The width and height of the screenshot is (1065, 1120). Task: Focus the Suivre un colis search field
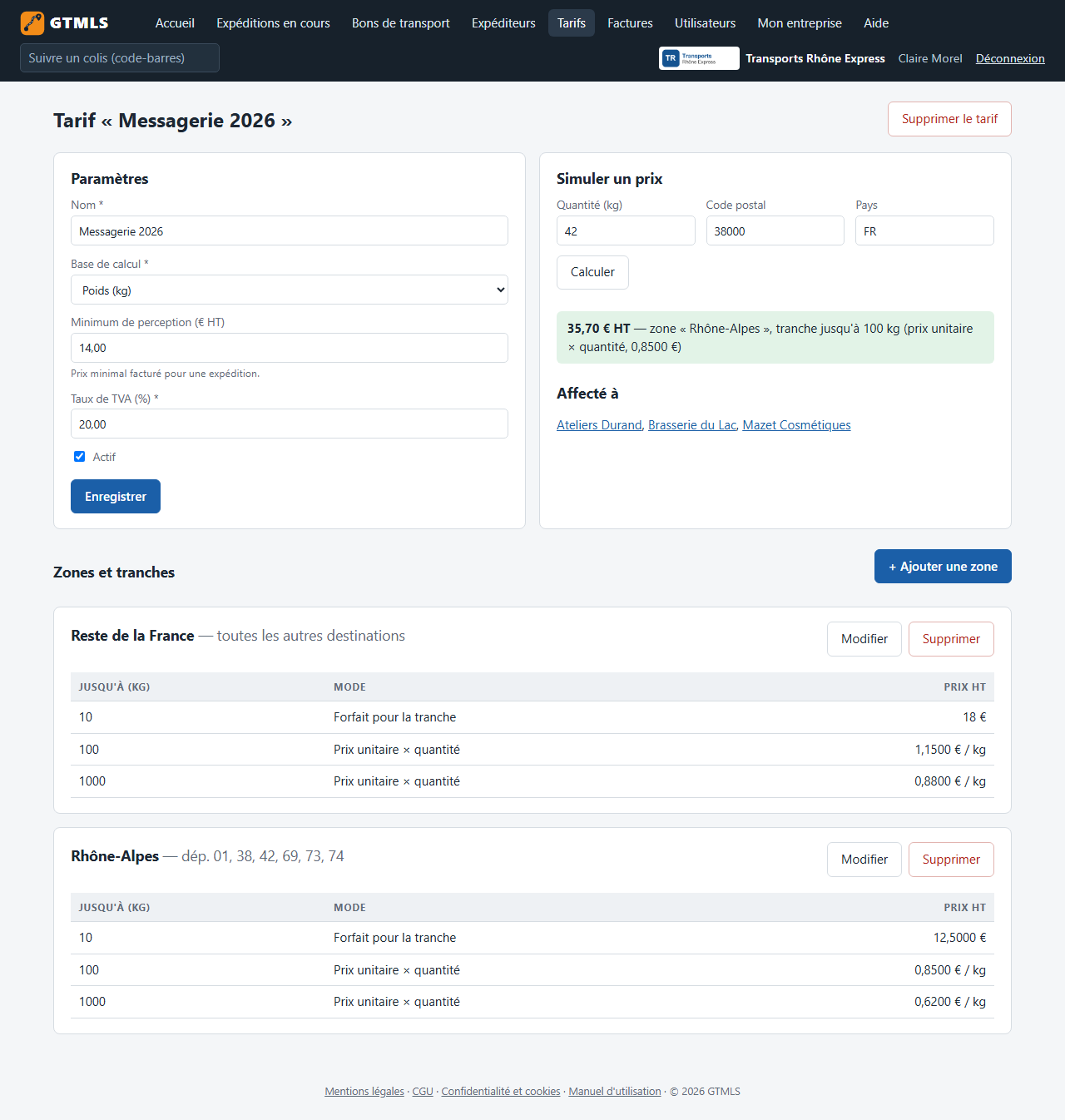[120, 58]
